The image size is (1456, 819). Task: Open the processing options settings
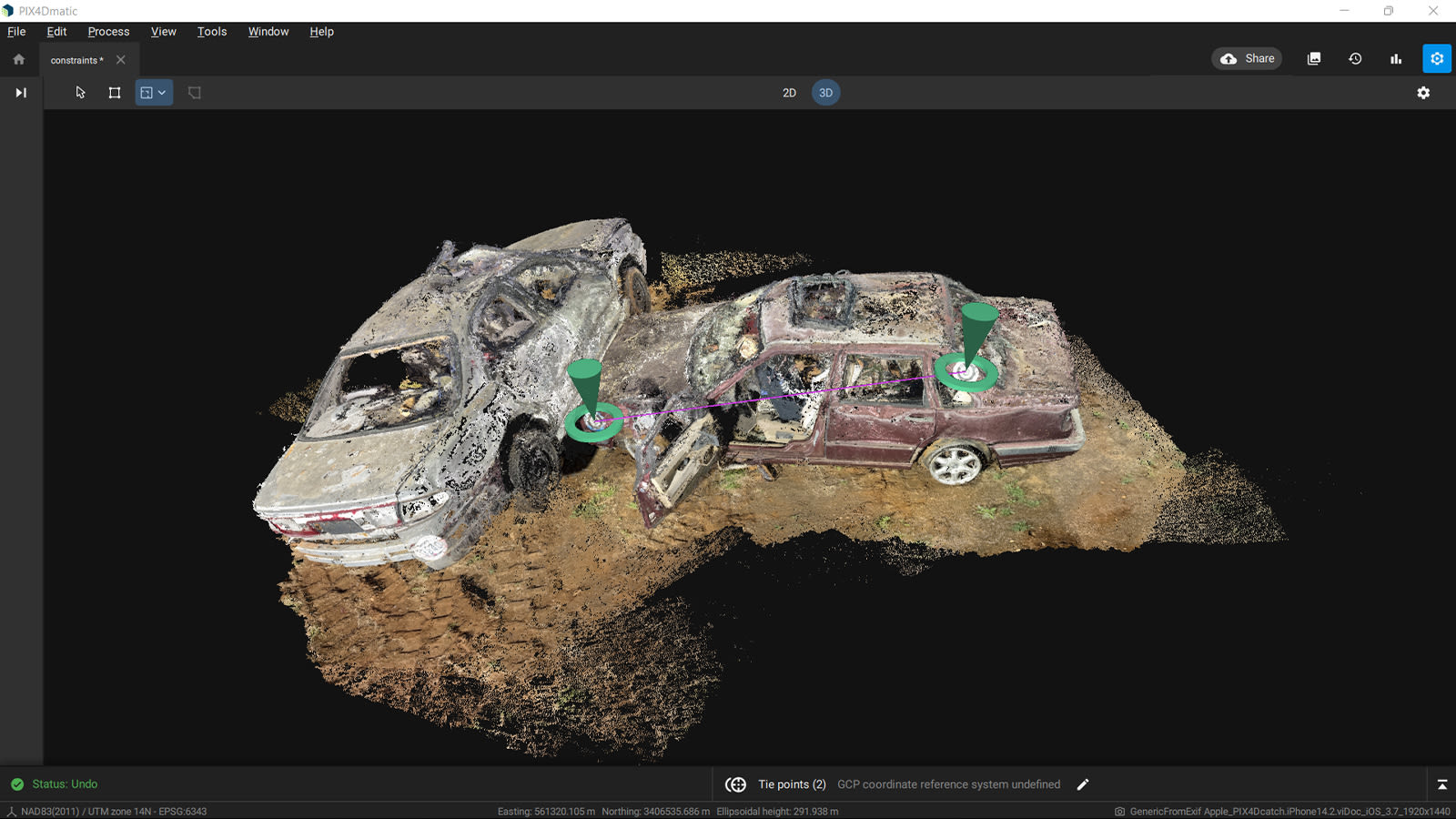tap(1437, 58)
